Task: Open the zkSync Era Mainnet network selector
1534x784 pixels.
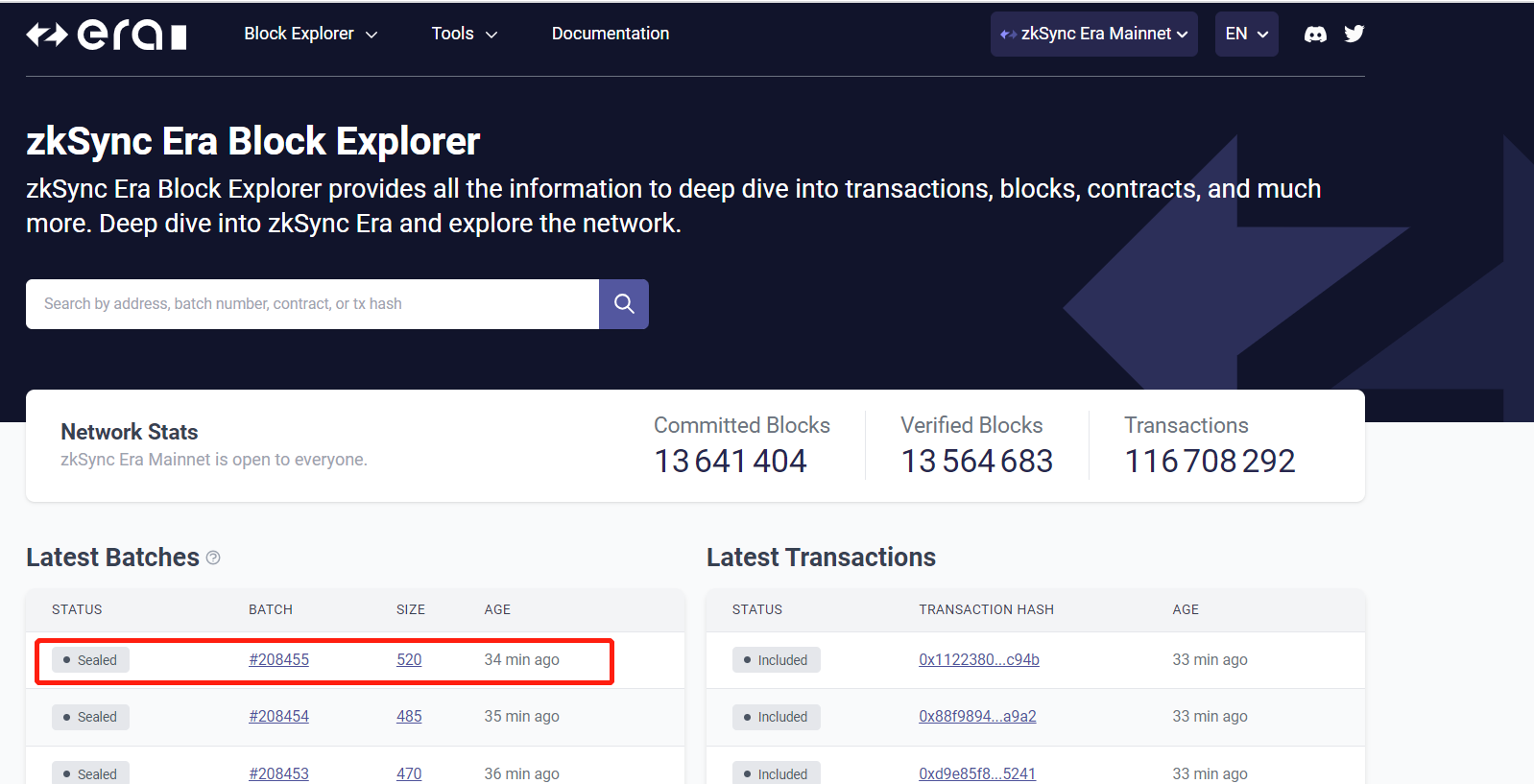Action: [1093, 34]
